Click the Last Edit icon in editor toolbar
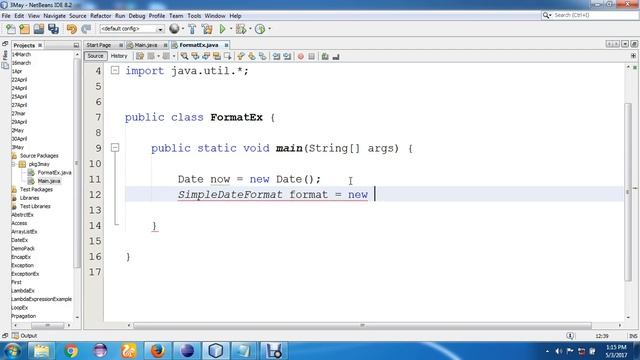Image resolution: width=640 pixels, height=360 pixels. point(140,56)
